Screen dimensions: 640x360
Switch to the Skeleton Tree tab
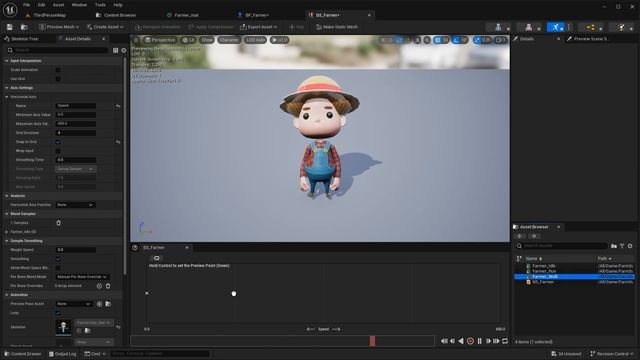point(24,39)
